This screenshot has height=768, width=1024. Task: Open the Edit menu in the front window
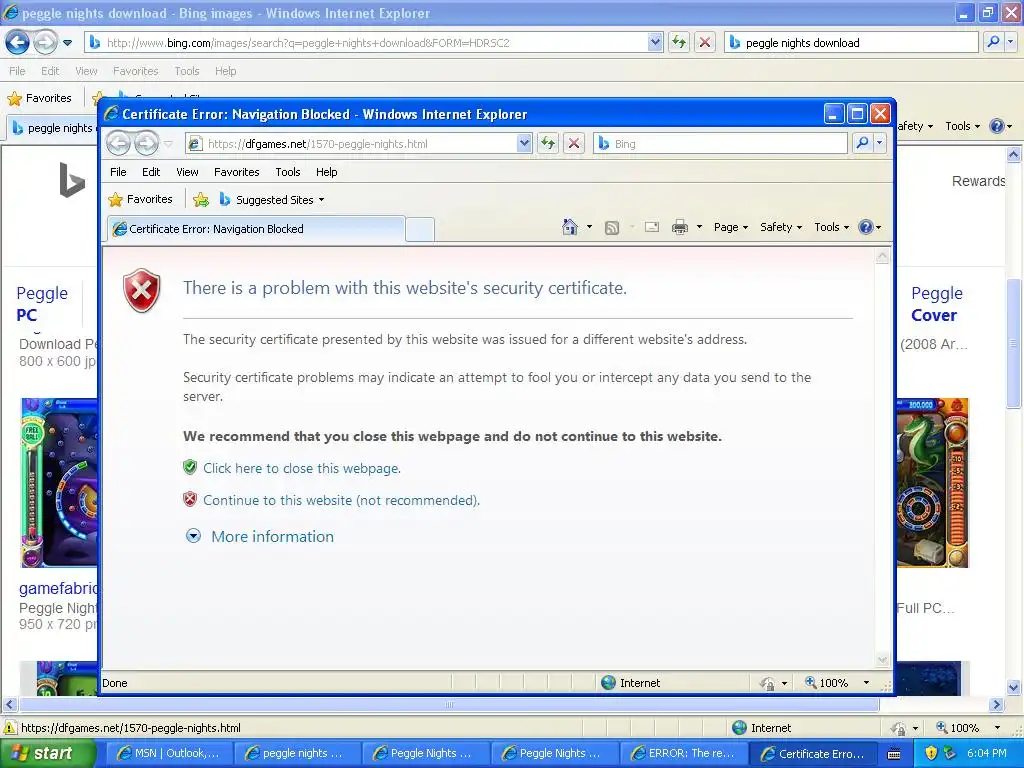point(151,172)
